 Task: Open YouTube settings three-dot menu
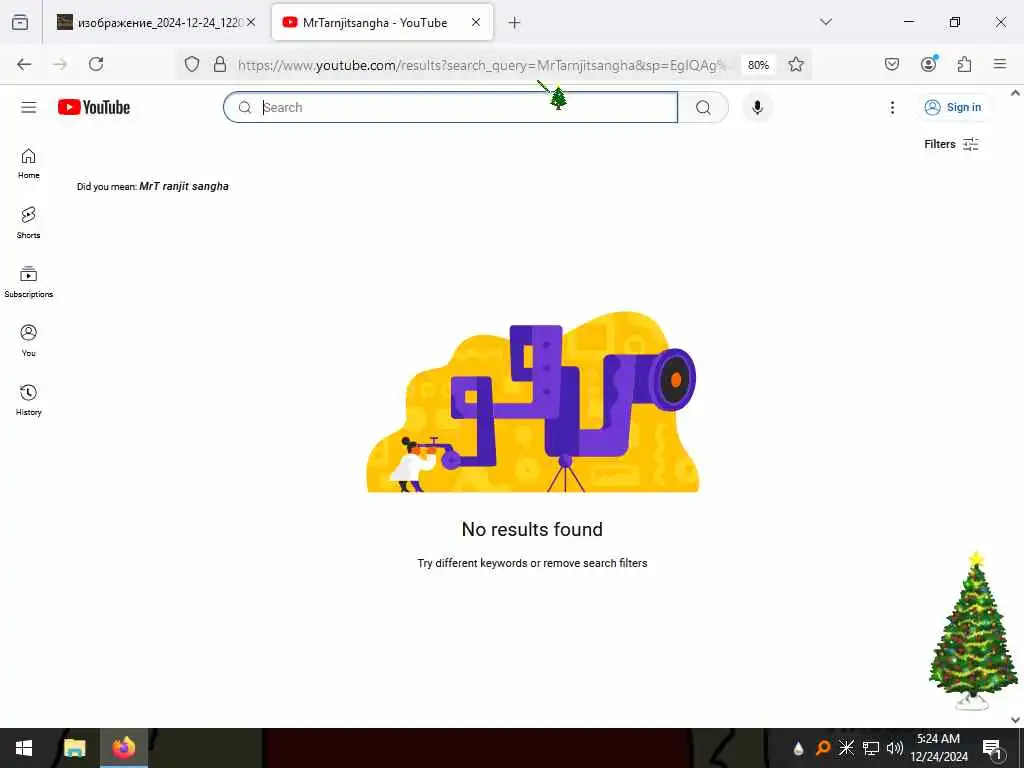(x=892, y=107)
